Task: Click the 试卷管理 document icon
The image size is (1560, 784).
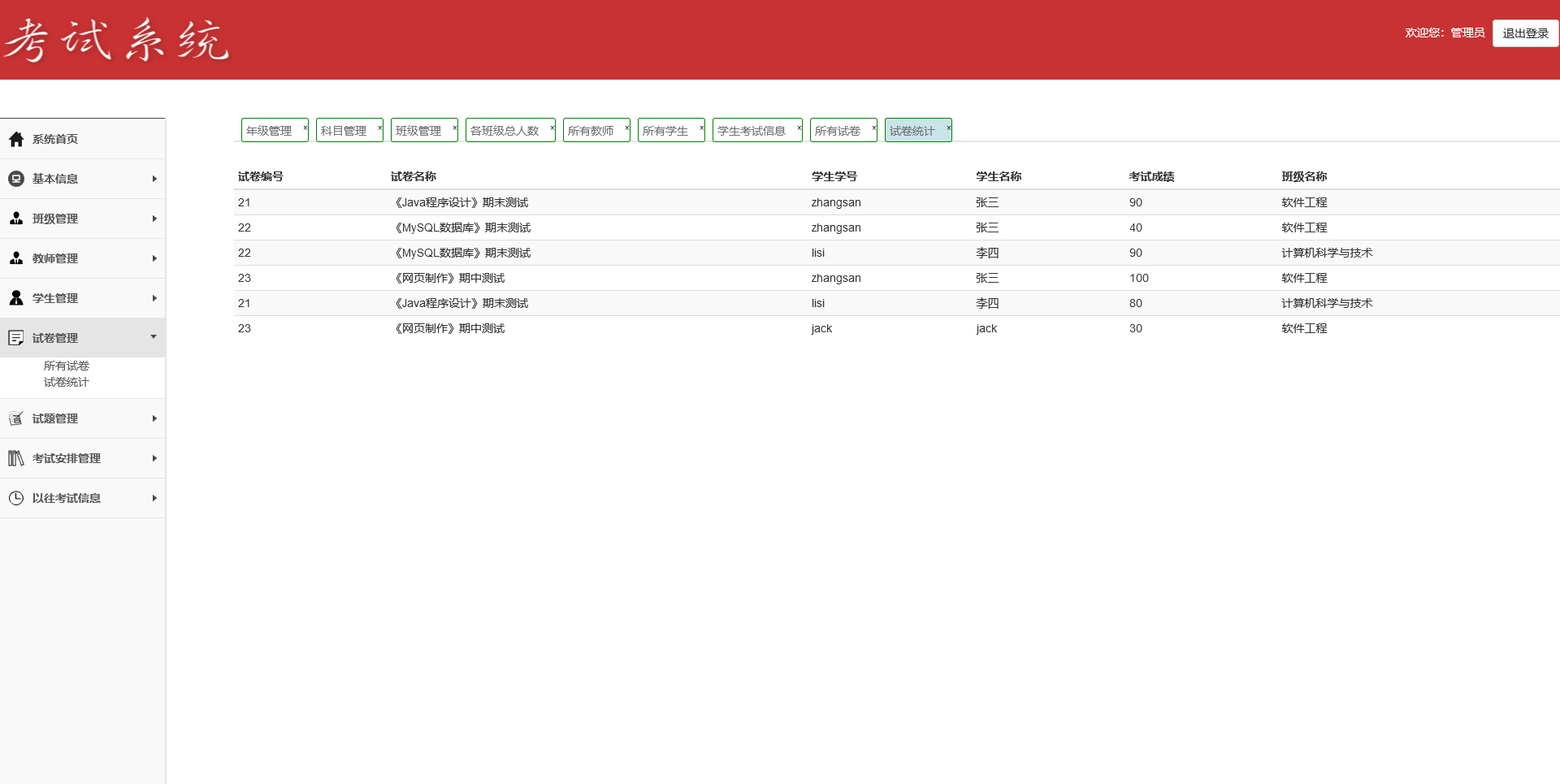Action: coord(16,338)
